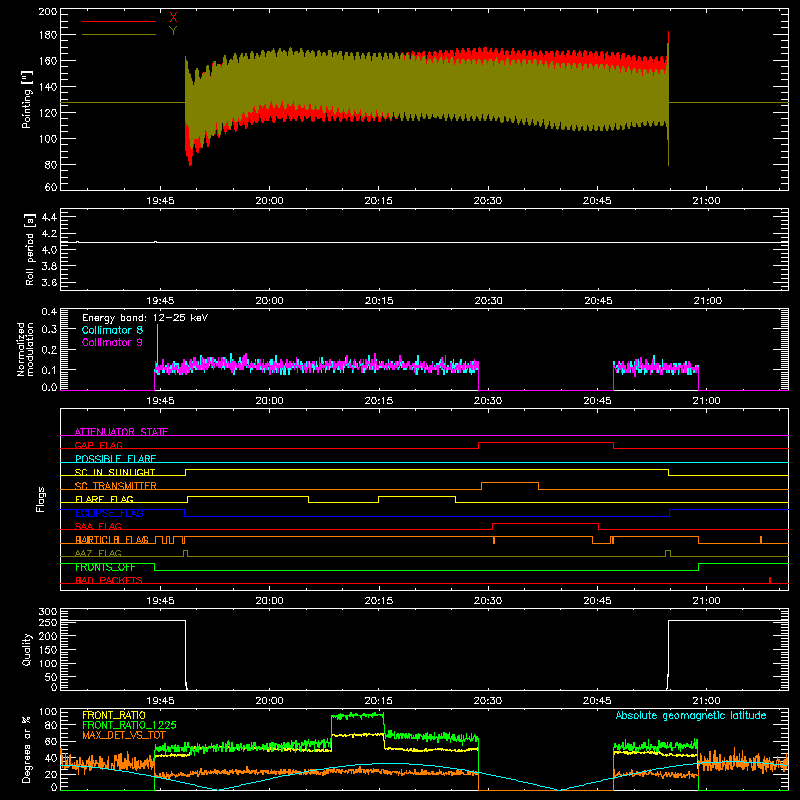Click 20:30 time label under modulation plot
The image size is (800, 800).
click(488, 401)
